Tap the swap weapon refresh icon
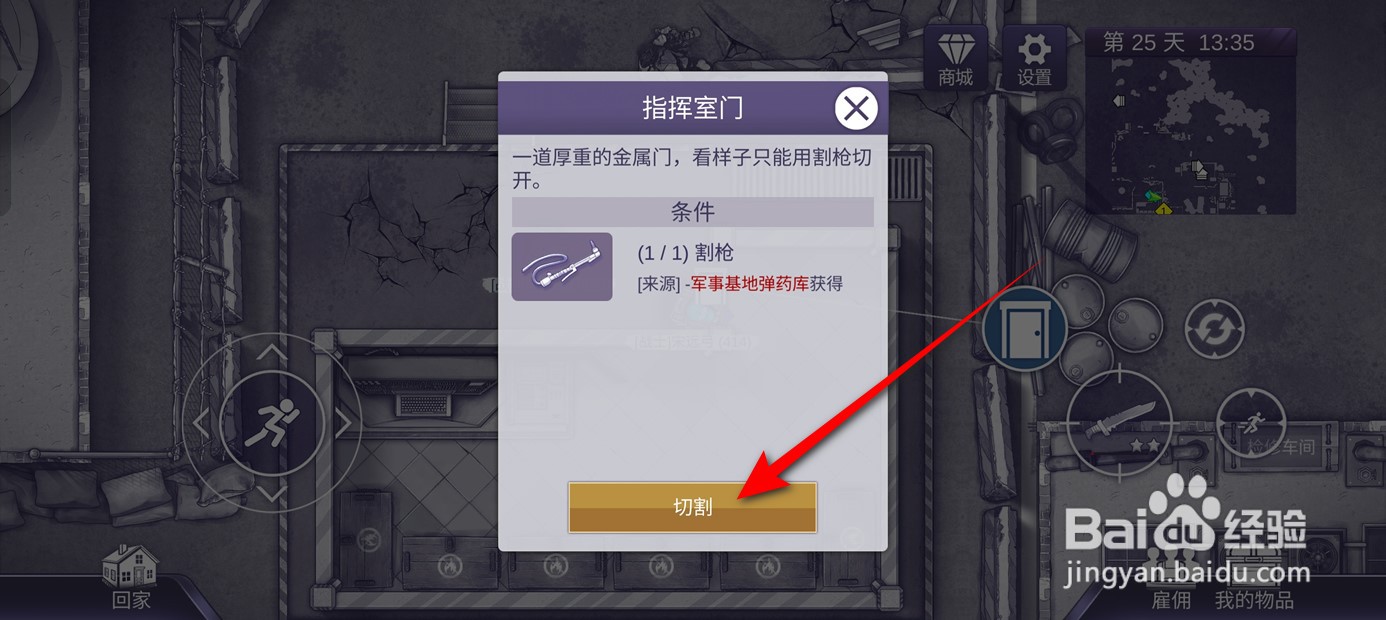Viewport: 1386px width, 620px height. point(1214,329)
